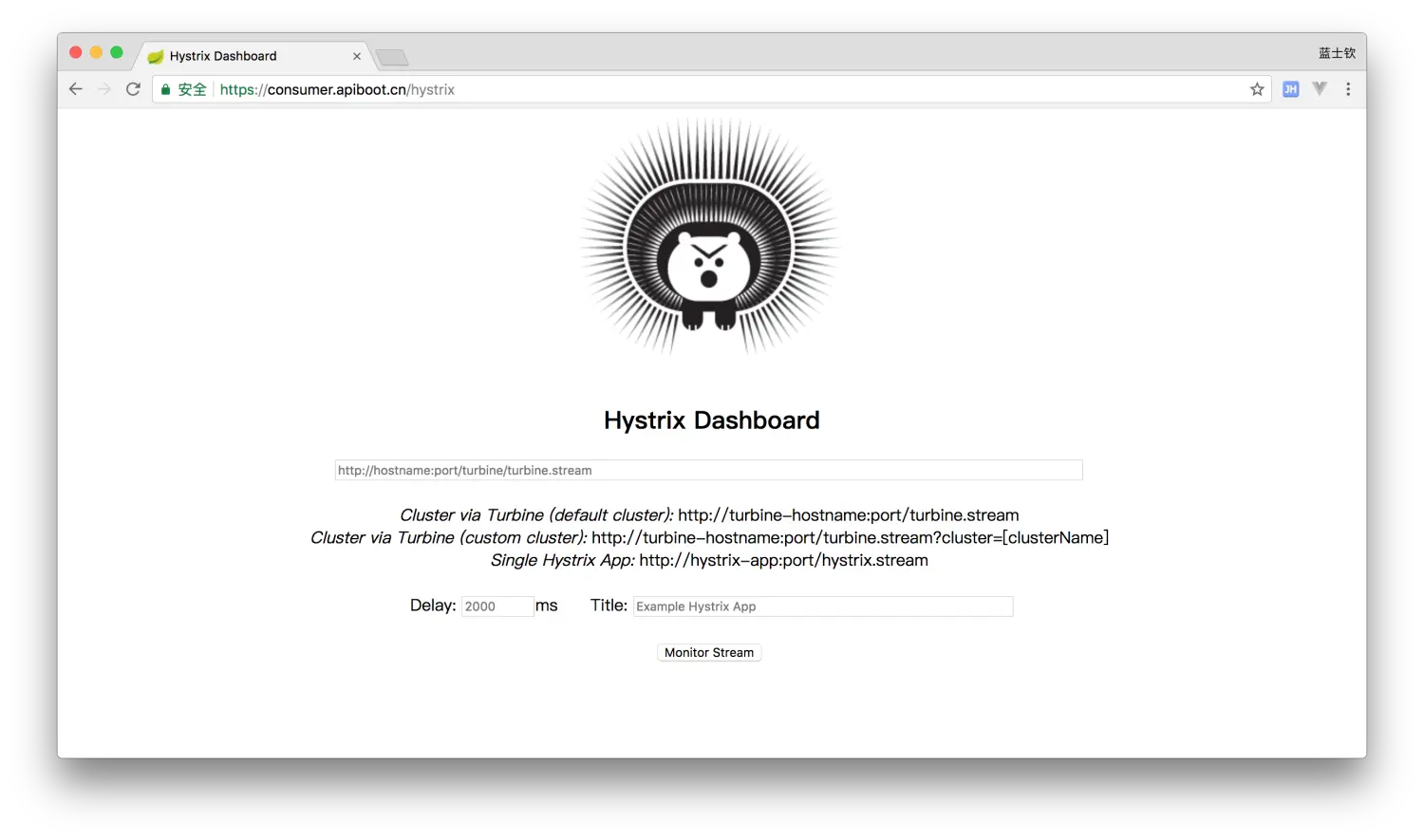Open Chrome three-dot menu
Screen dimensions: 1424x840
tap(1348, 89)
